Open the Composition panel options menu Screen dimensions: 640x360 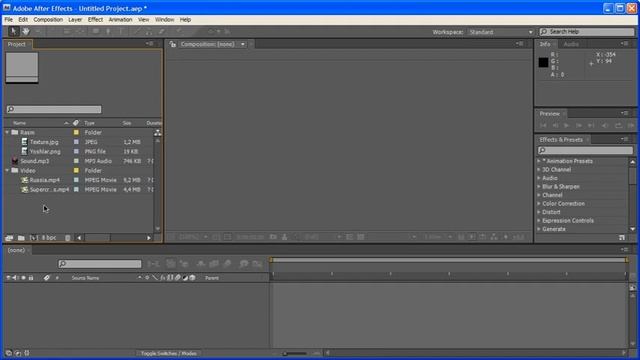[519, 44]
